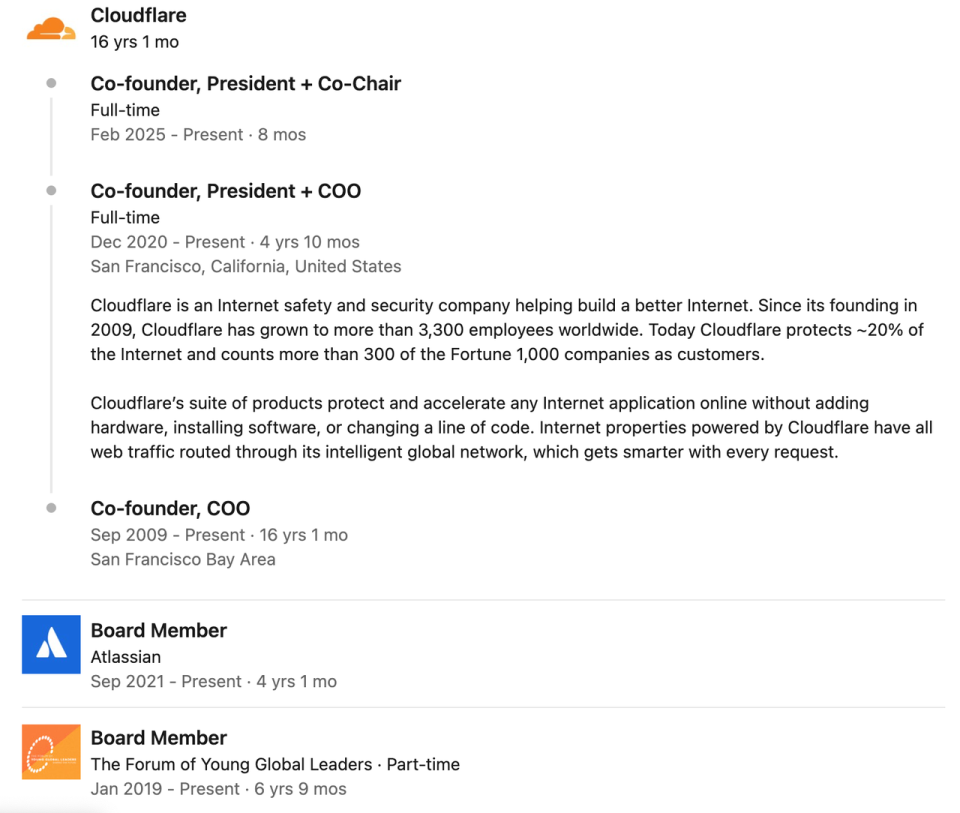960x813 pixels.
Task: Open the Cloudflare company name link
Action: tap(138, 15)
